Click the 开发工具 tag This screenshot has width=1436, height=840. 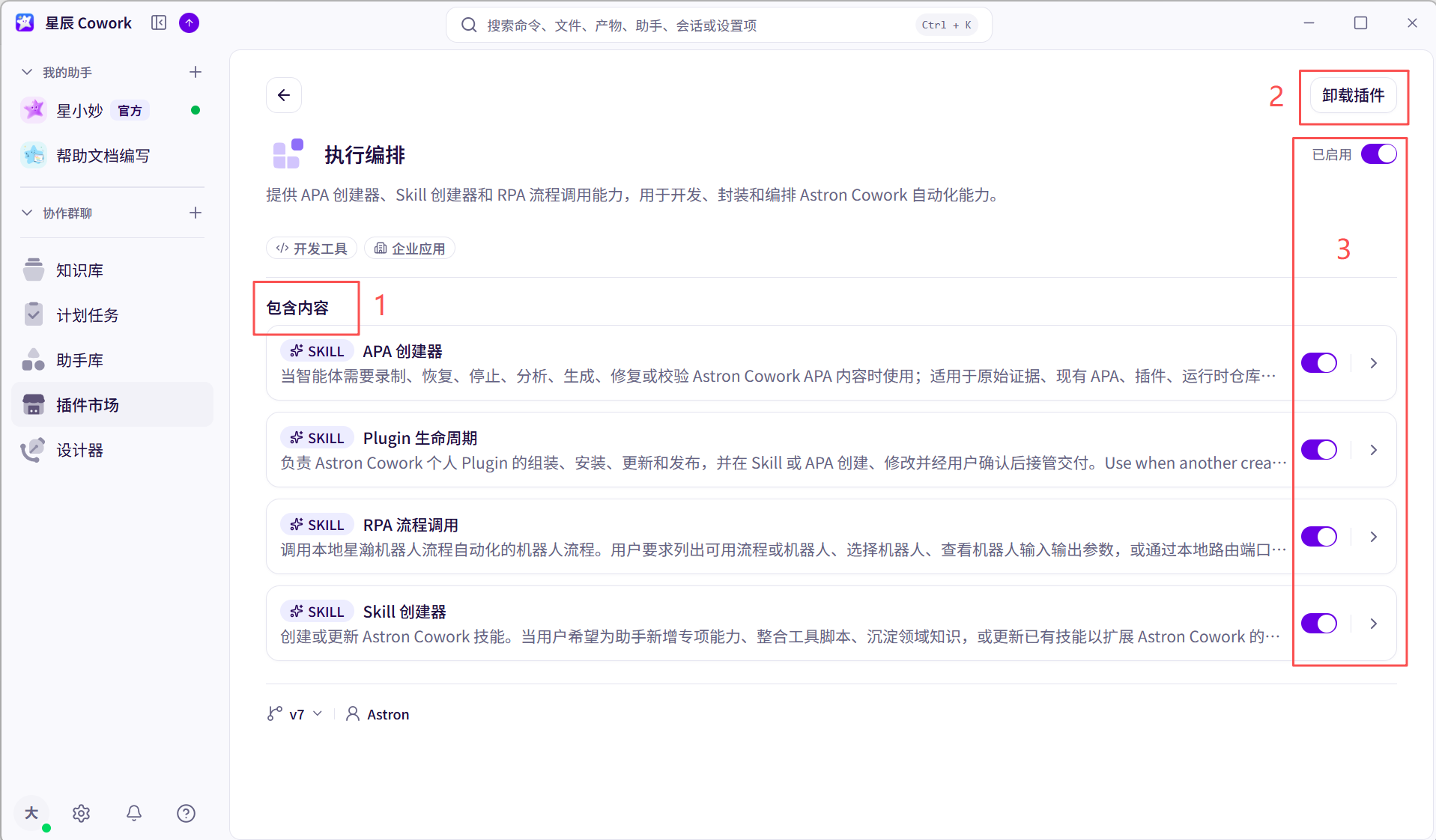pyautogui.click(x=312, y=249)
